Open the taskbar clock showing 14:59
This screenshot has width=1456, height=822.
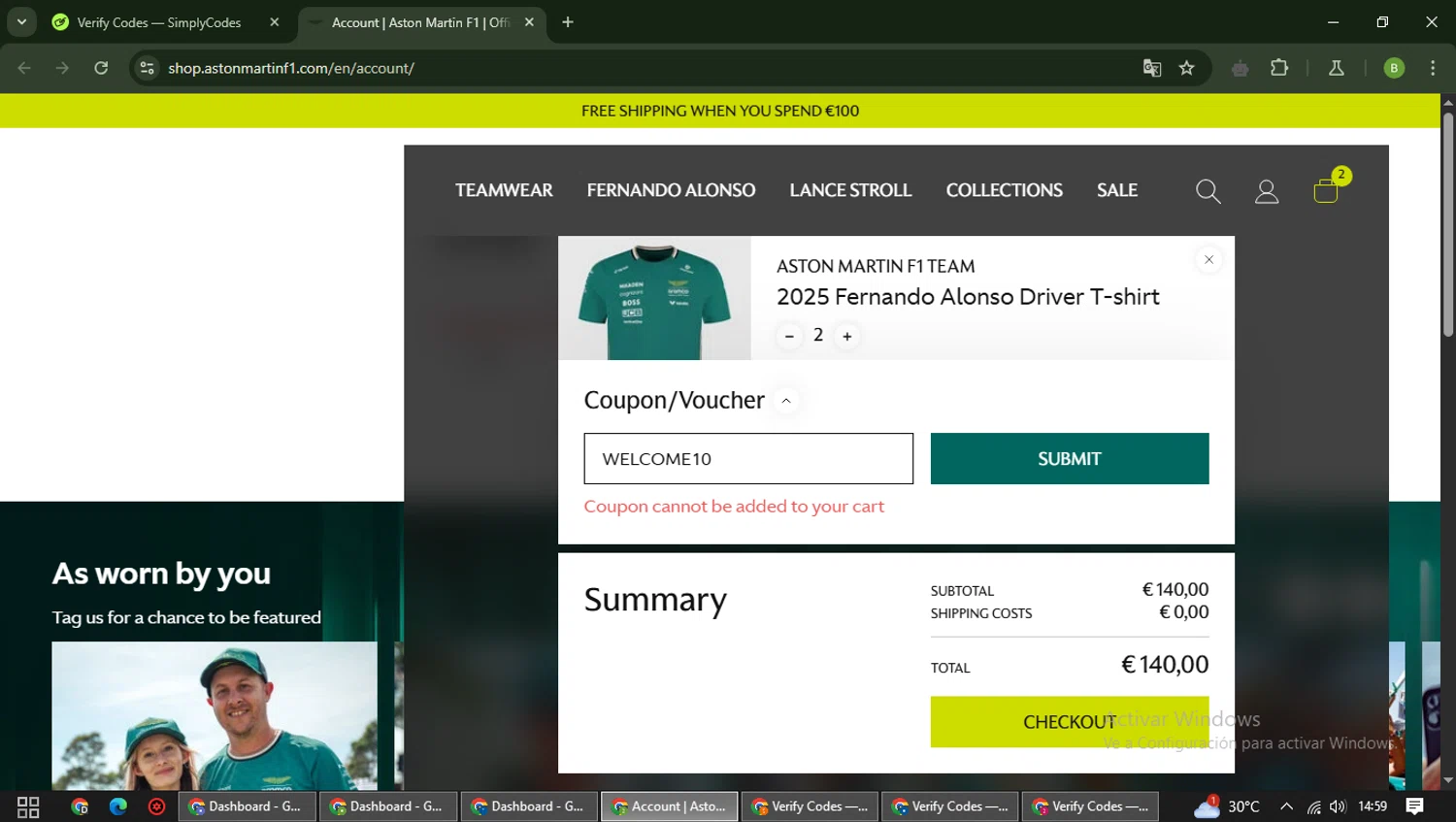pyautogui.click(x=1373, y=806)
